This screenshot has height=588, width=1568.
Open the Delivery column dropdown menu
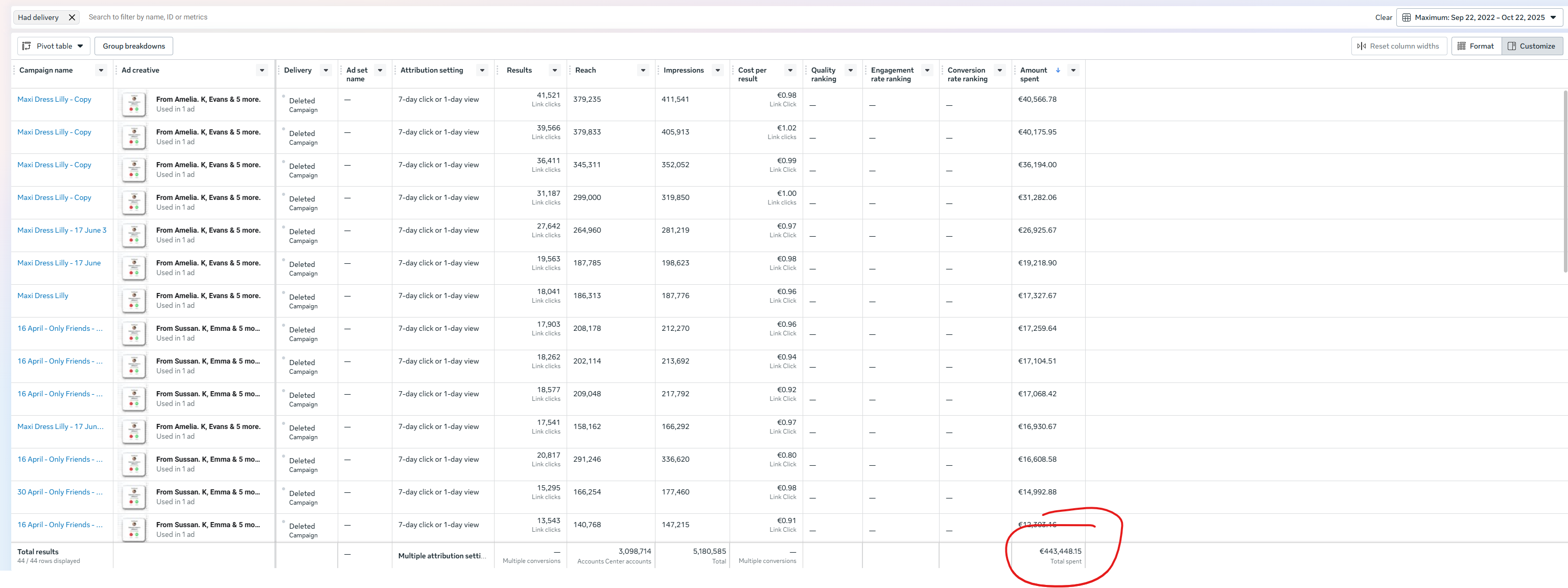325,70
